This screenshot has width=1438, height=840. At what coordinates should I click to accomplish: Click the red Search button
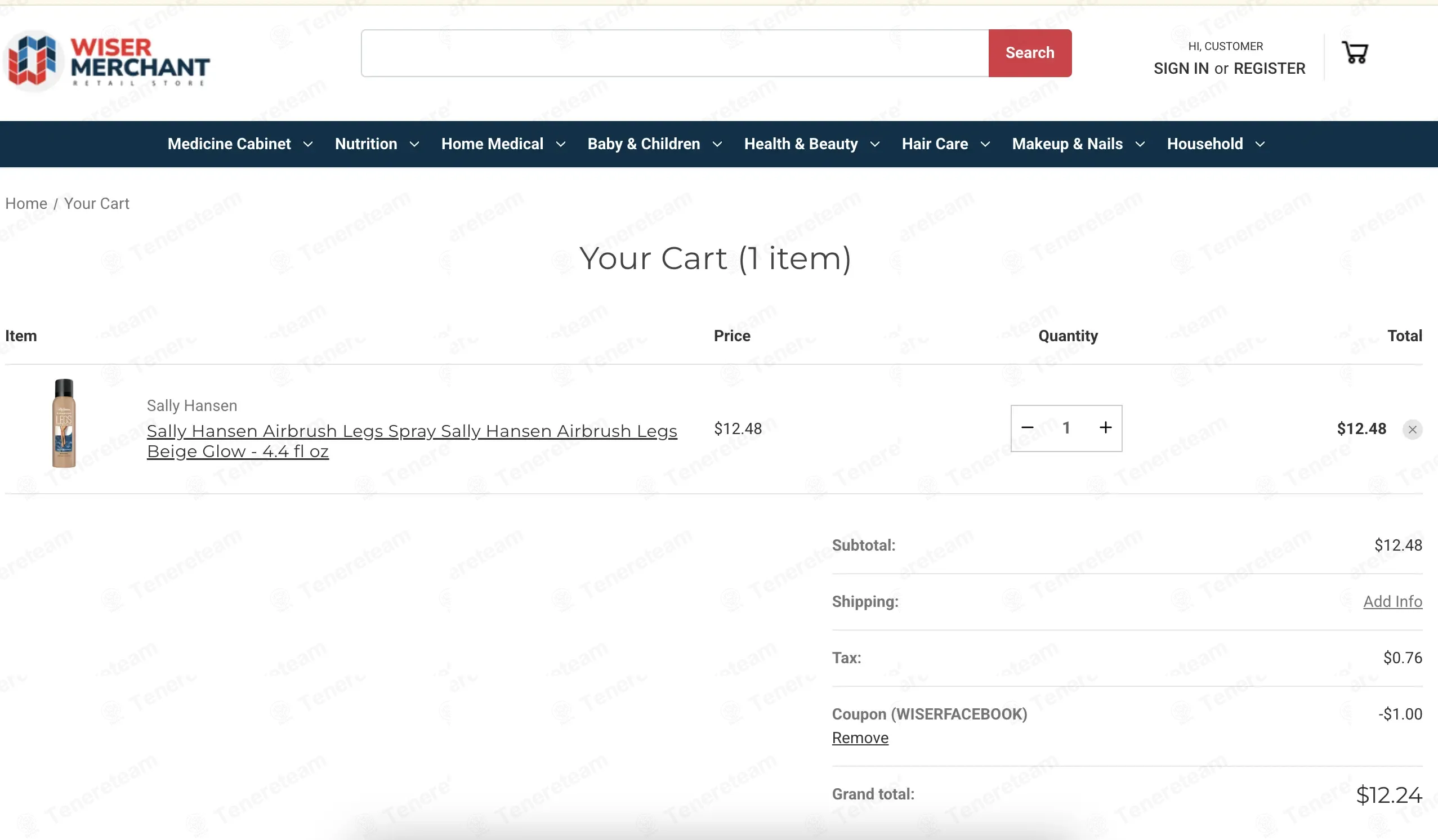click(x=1030, y=53)
